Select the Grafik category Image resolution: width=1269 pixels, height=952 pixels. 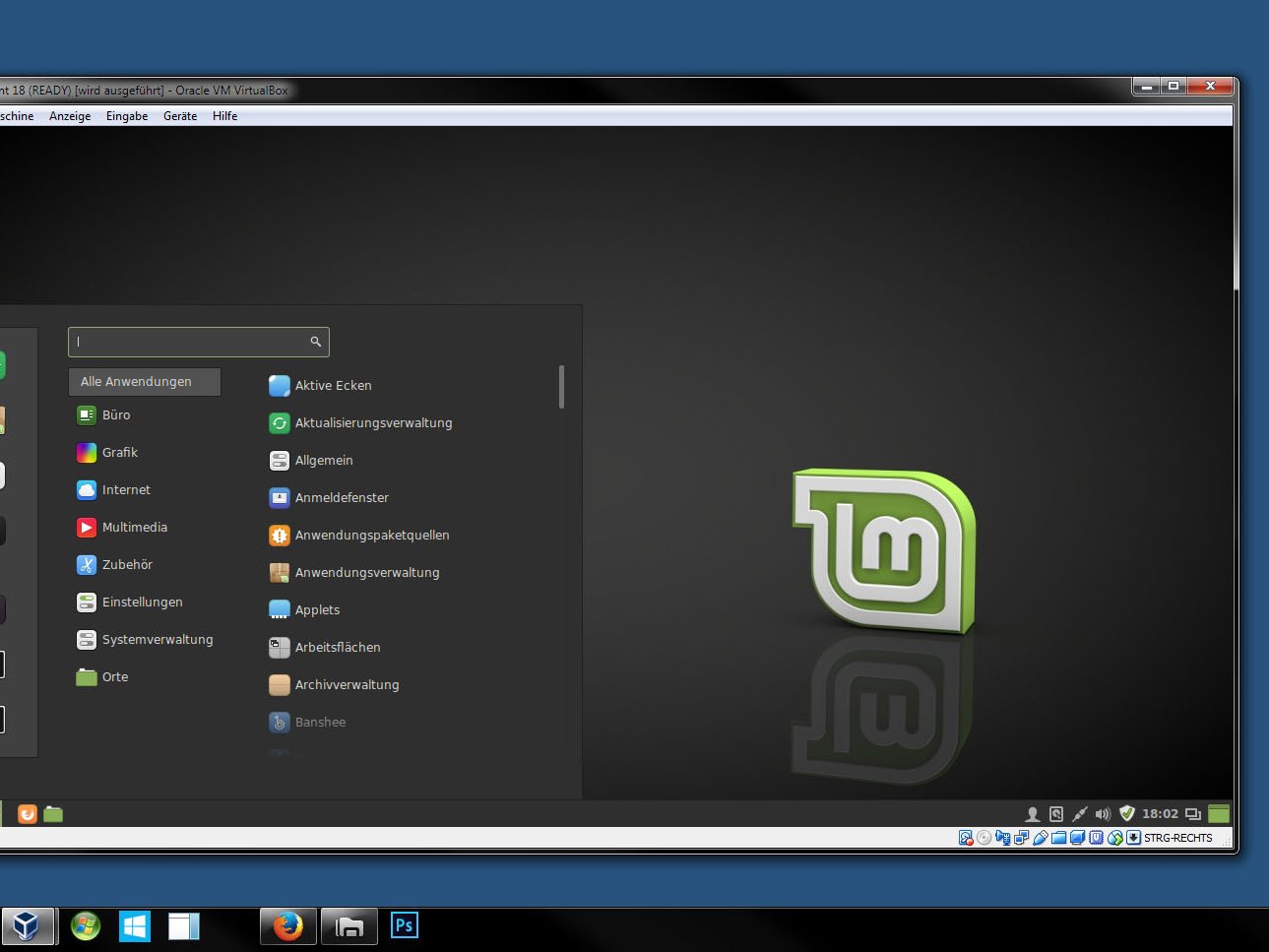tap(107, 452)
